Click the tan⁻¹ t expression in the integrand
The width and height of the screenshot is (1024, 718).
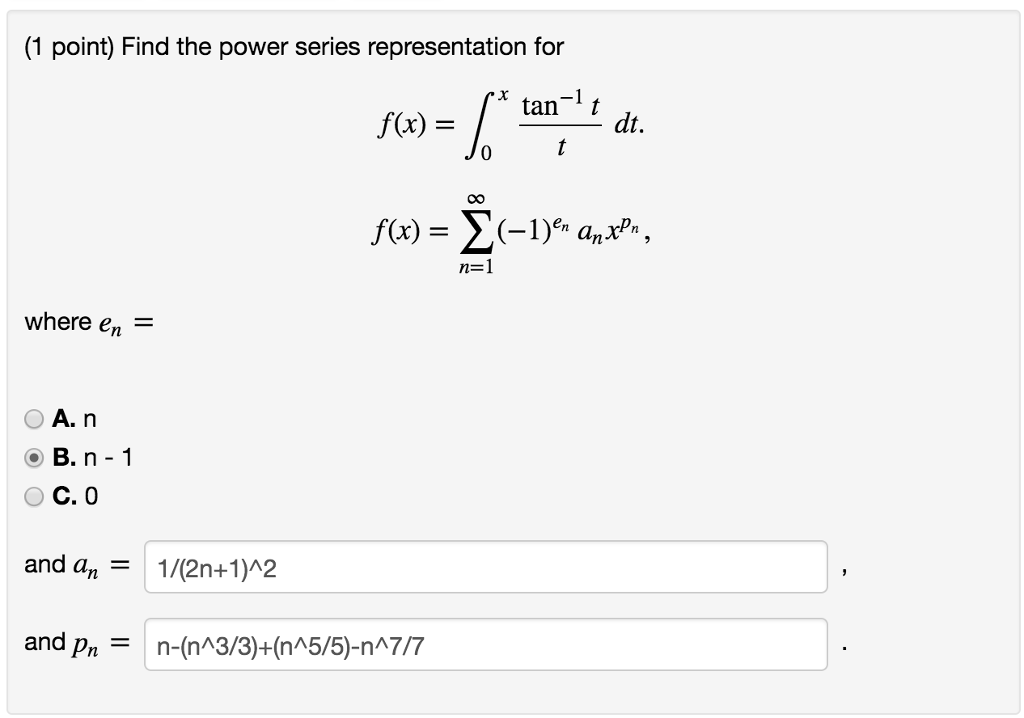tap(562, 106)
